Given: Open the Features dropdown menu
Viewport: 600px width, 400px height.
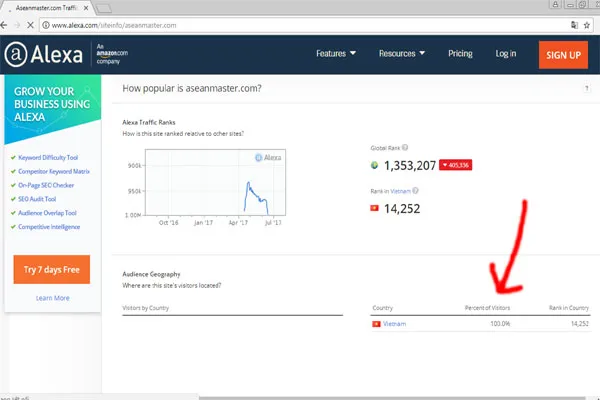Looking at the screenshot, I should [336, 54].
